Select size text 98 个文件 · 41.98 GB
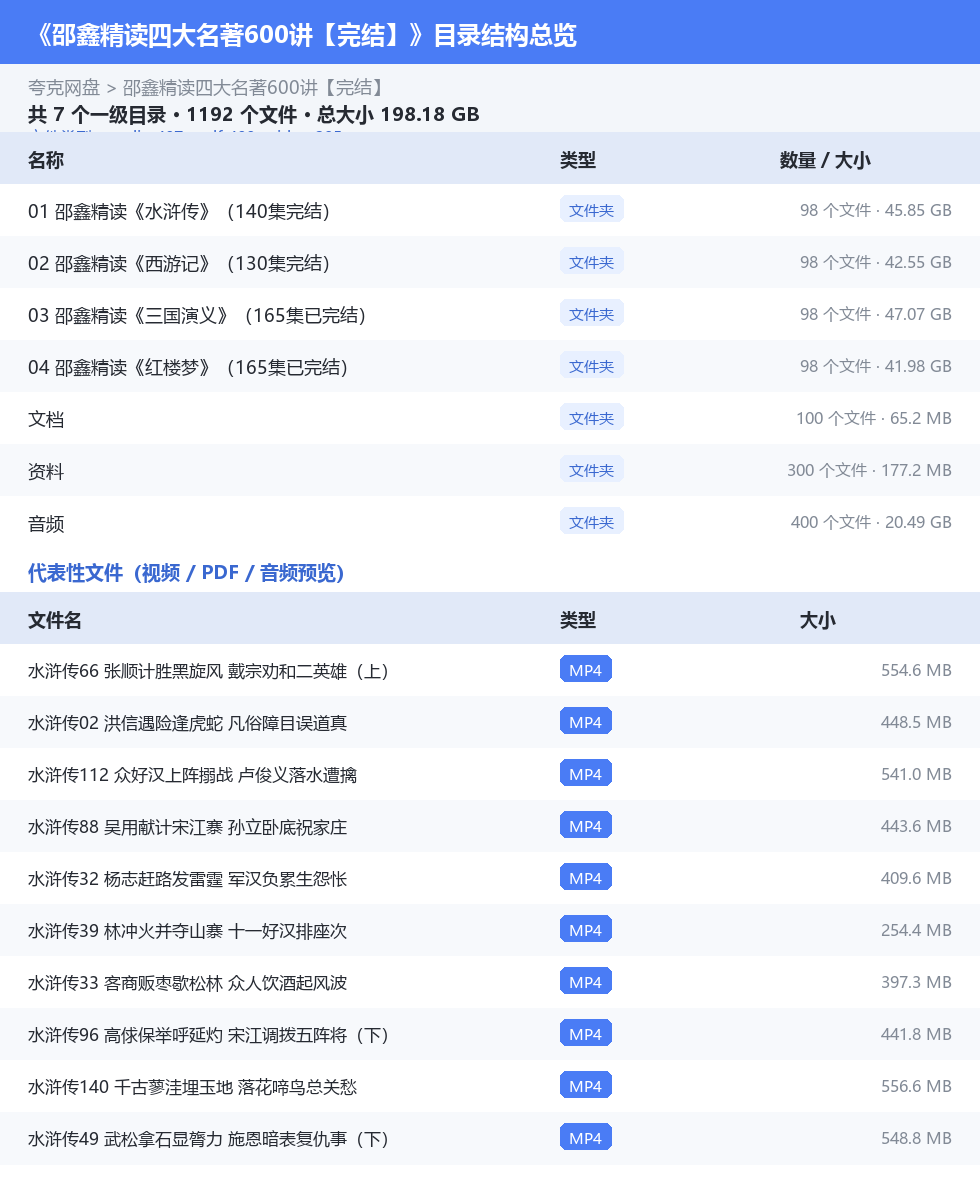Screen dimensions: 980x1196 (876, 366)
